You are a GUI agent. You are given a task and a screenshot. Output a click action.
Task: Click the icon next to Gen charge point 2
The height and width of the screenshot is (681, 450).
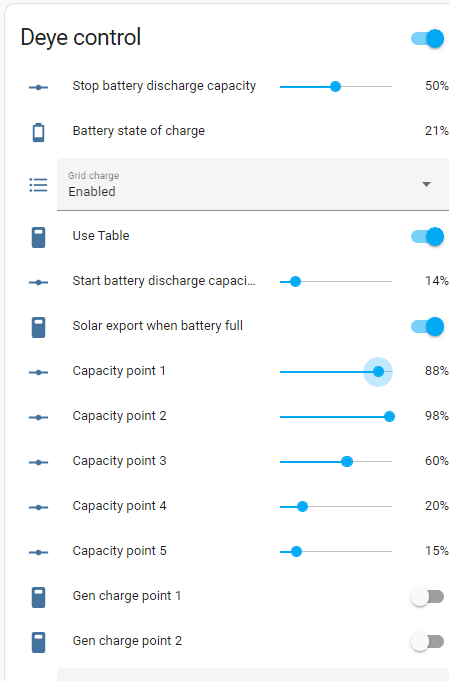39,642
